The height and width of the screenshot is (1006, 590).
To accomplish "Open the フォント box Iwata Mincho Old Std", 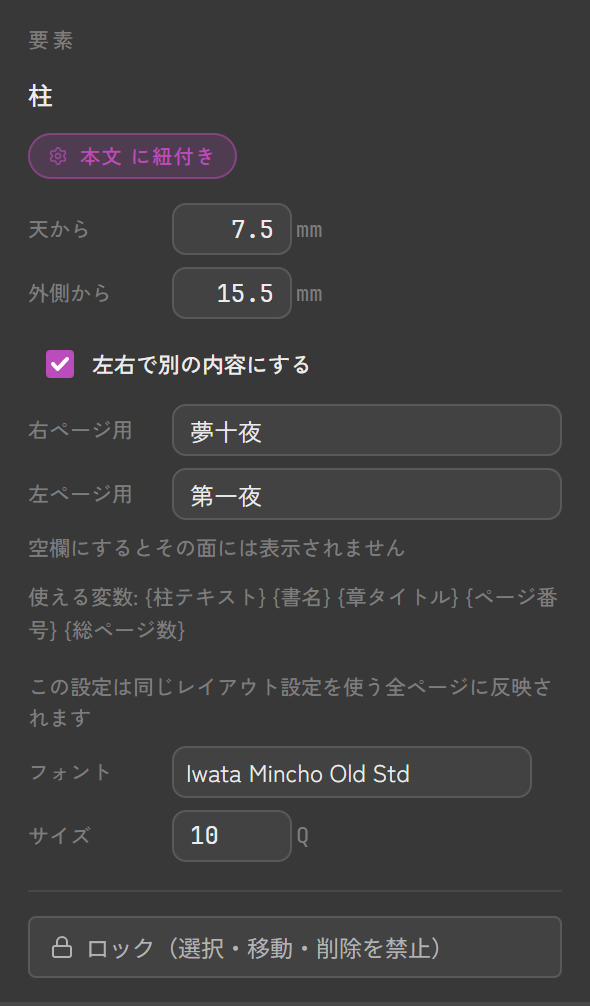I will point(352,772).
